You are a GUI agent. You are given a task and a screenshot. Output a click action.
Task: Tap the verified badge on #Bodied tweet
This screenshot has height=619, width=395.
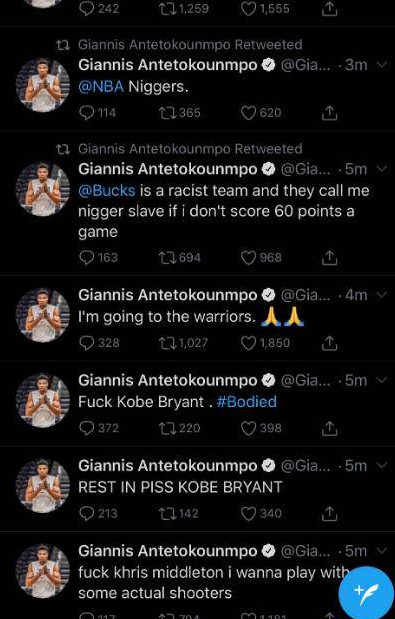[x=269, y=380]
